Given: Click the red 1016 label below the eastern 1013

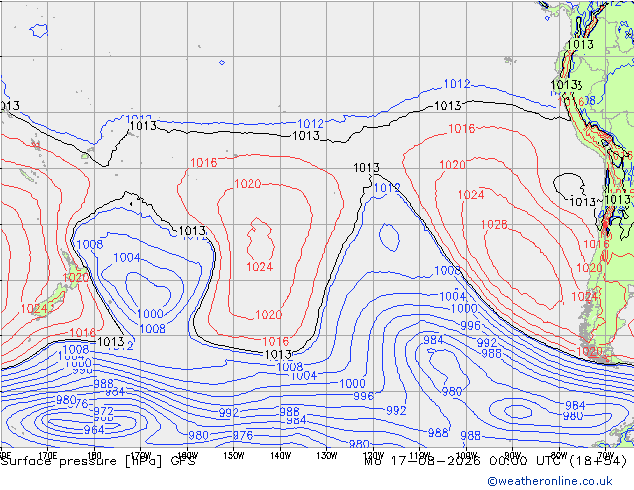Looking at the screenshot, I should pyautogui.click(x=461, y=129).
